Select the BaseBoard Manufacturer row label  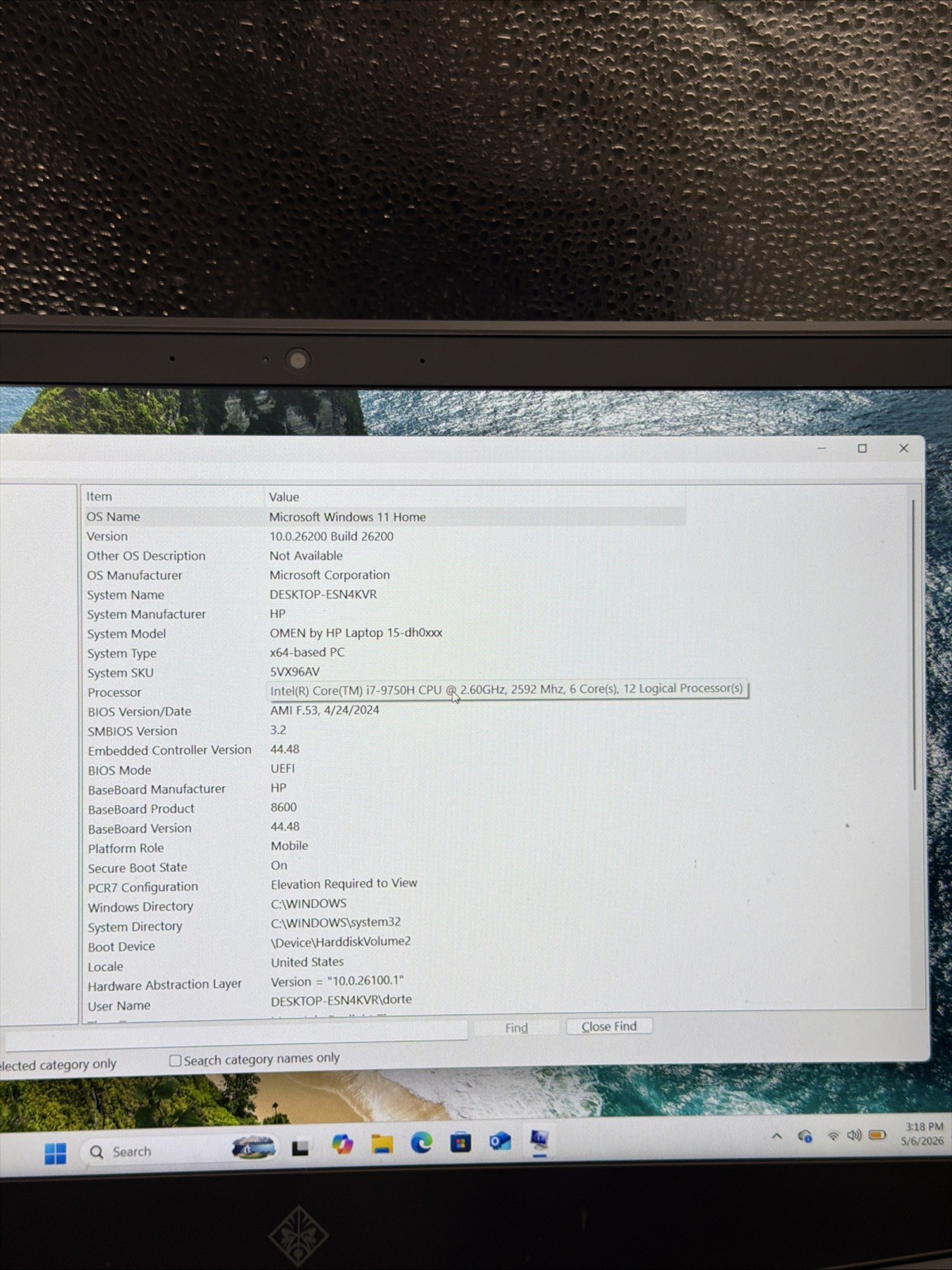click(x=156, y=789)
